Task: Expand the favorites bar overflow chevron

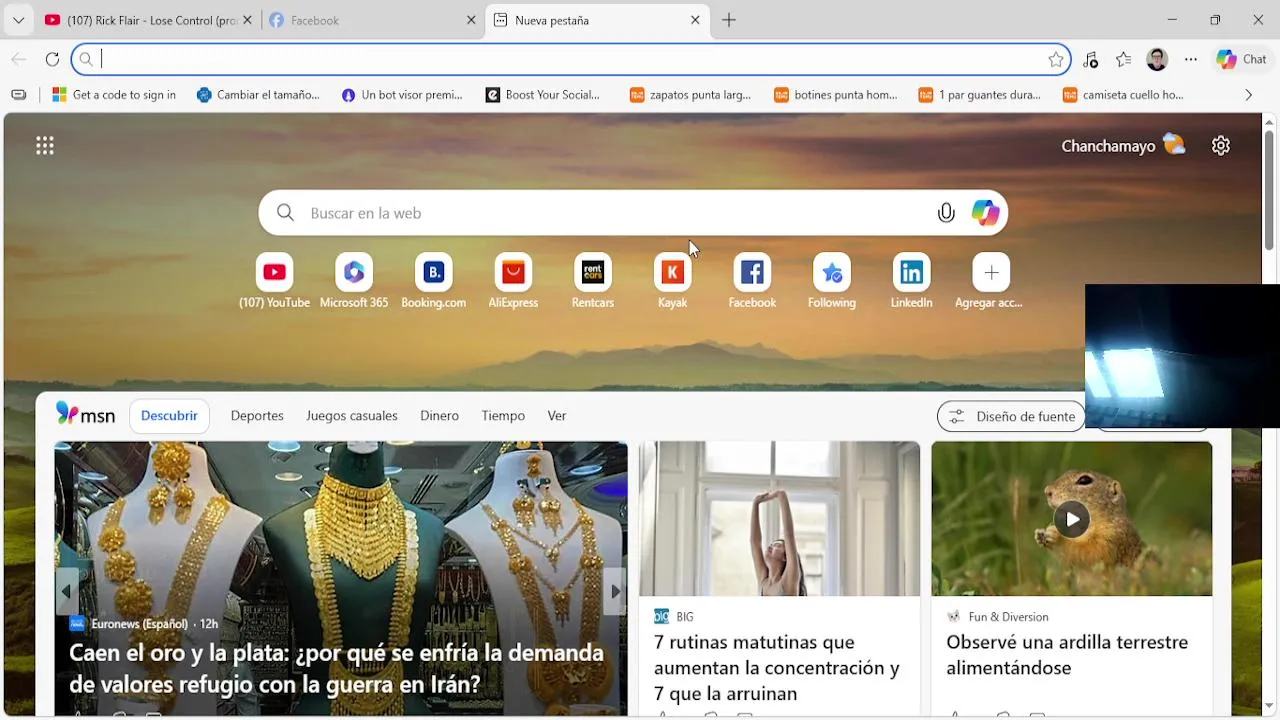Action: [1248, 95]
